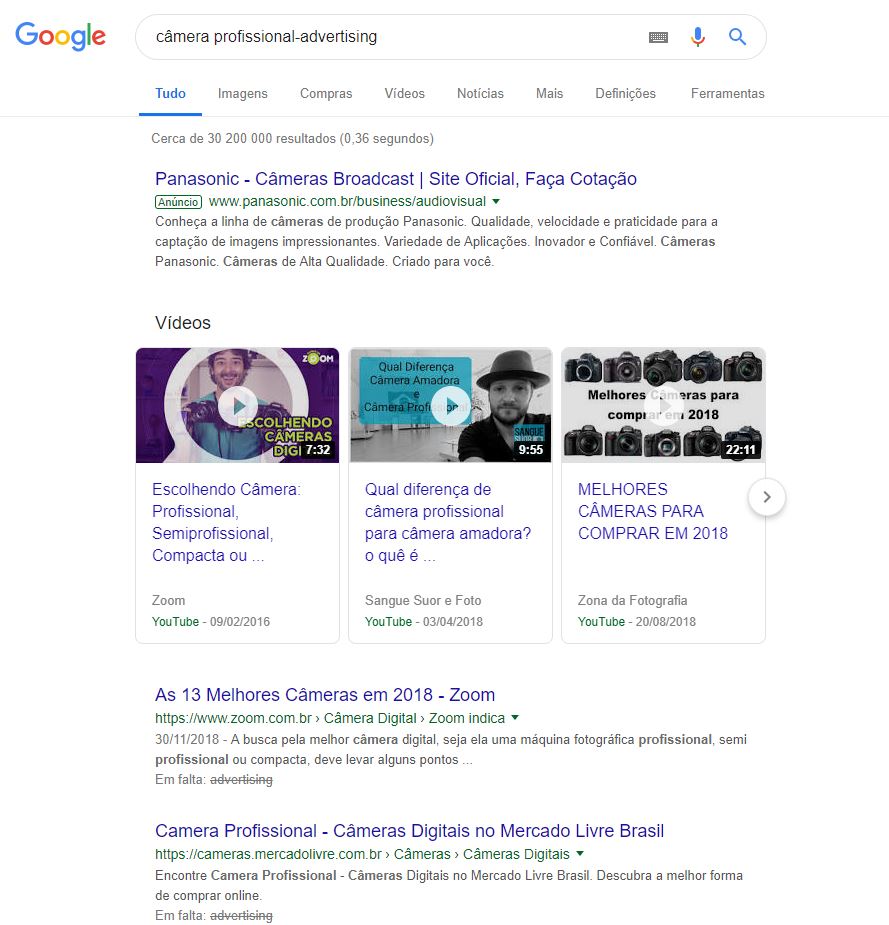Image resolution: width=889 pixels, height=925 pixels.
Task: Click the Google logo
Action: tap(60, 37)
